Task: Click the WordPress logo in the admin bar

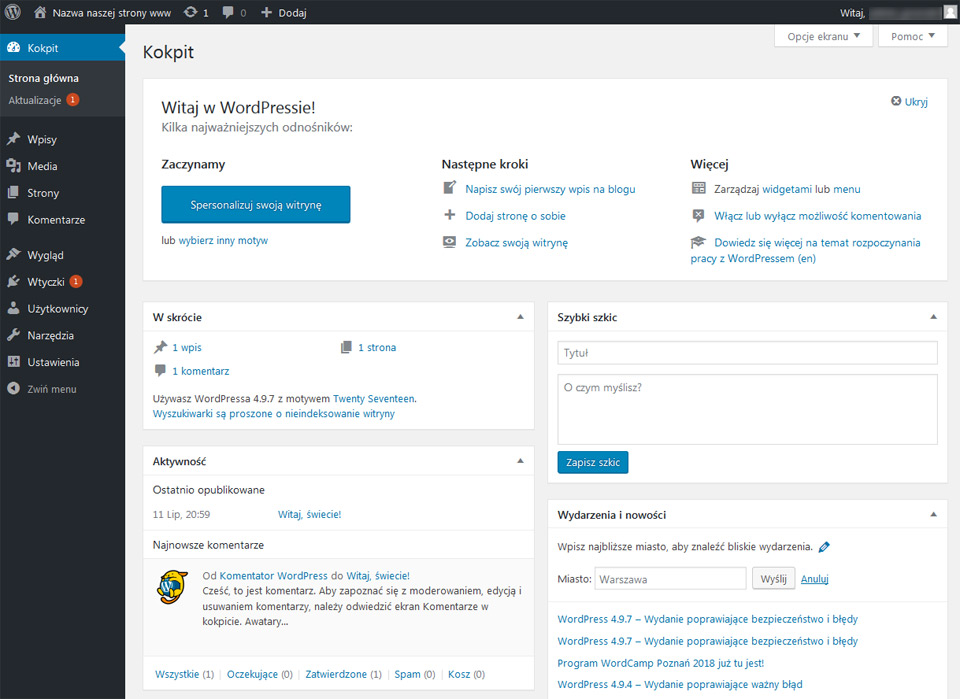Action: pos(13,12)
